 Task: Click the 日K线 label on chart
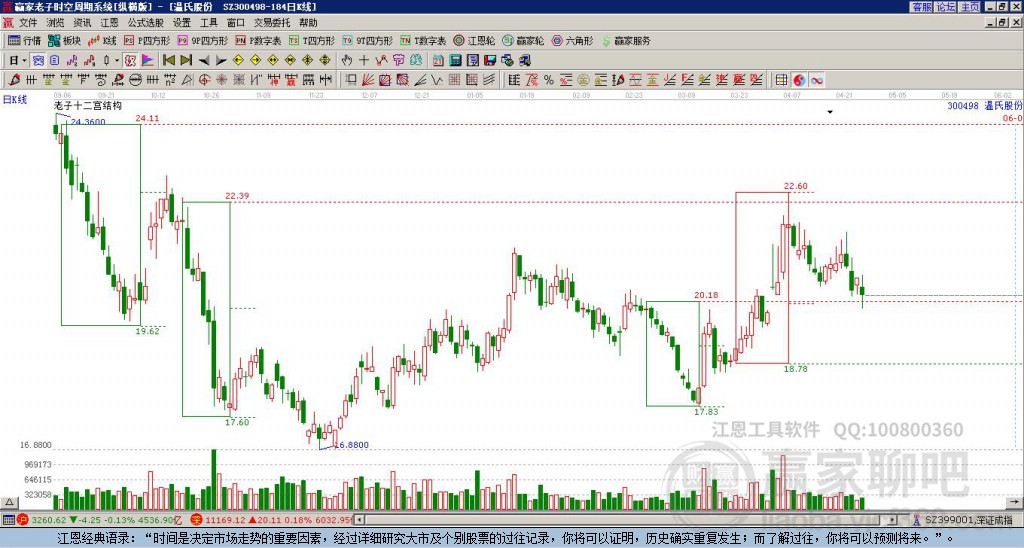(15, 100)
